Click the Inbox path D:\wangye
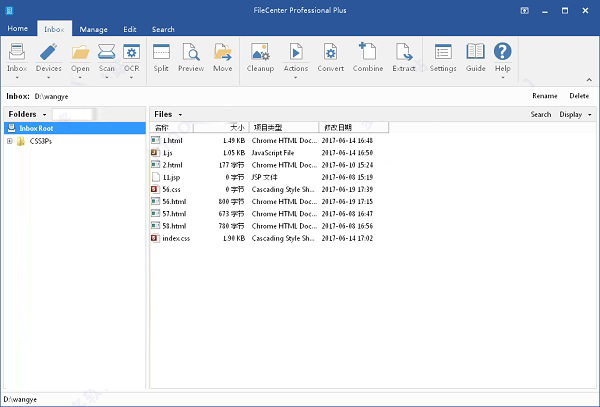This screenshot has height=407, width=600. pos(51,96)
